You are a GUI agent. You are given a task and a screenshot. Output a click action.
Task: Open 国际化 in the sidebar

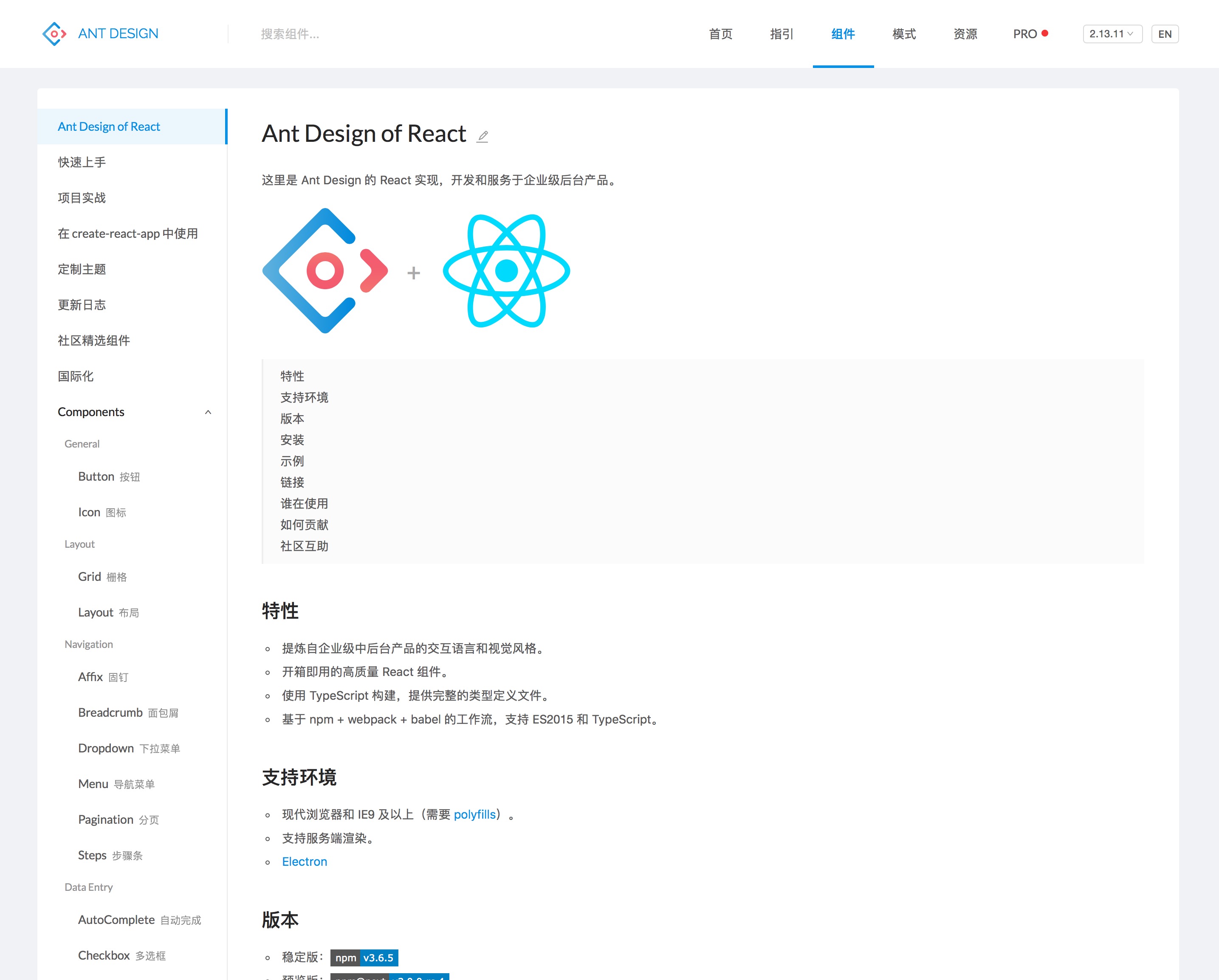click(x=132, y=376)
